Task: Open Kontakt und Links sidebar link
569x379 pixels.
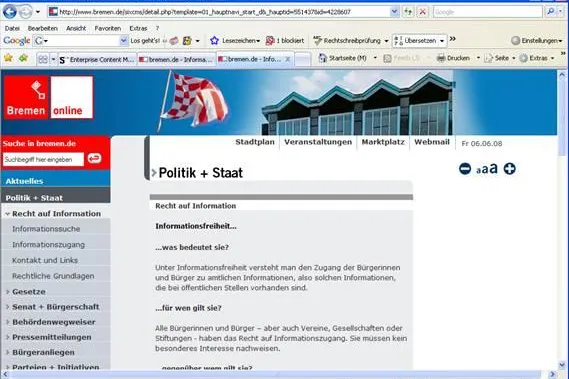Action: pos(45,260)
